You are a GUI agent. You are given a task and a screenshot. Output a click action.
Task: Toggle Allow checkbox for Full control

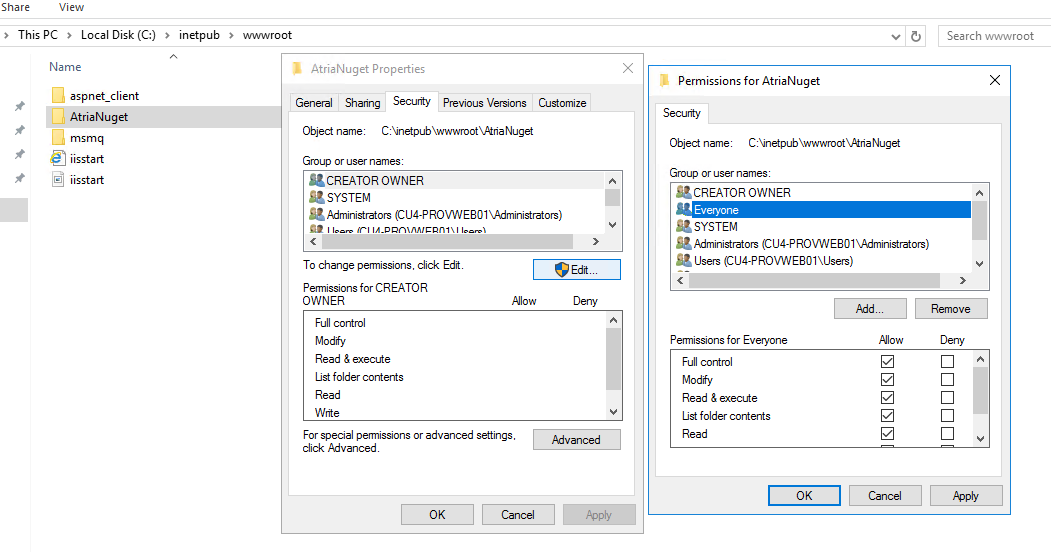(887, 362)
